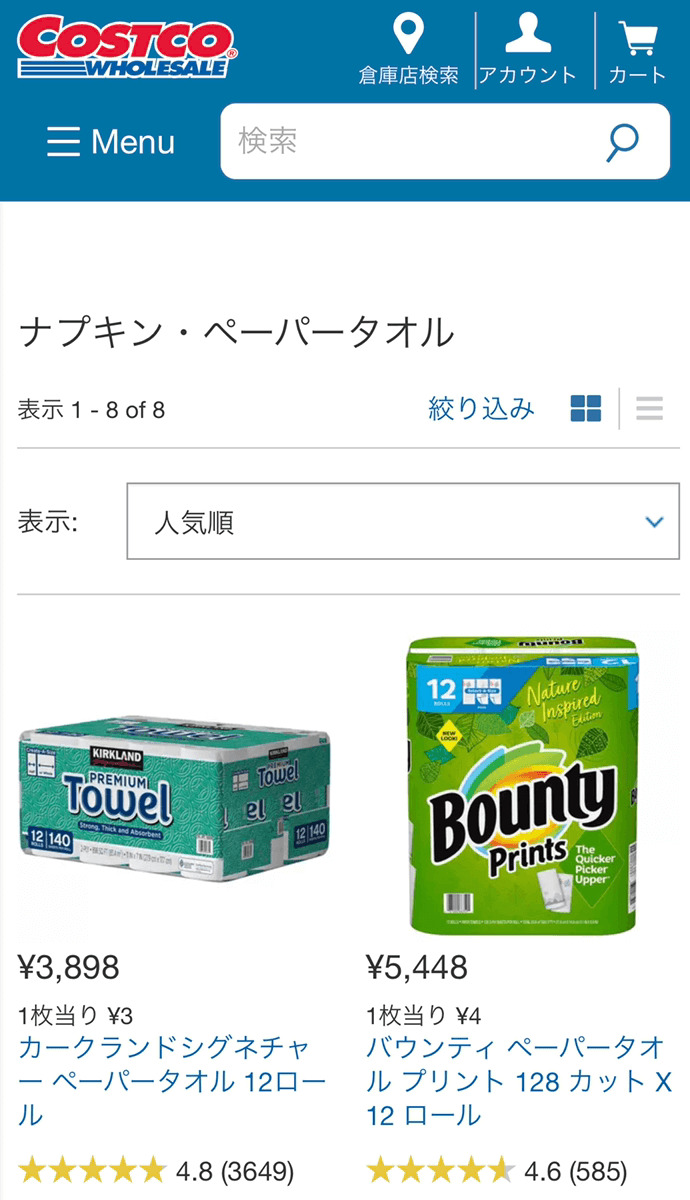Click the Menu label in header
This screenshot has width=690, height=1200.
pyautogui.click(x=133, y=142)
